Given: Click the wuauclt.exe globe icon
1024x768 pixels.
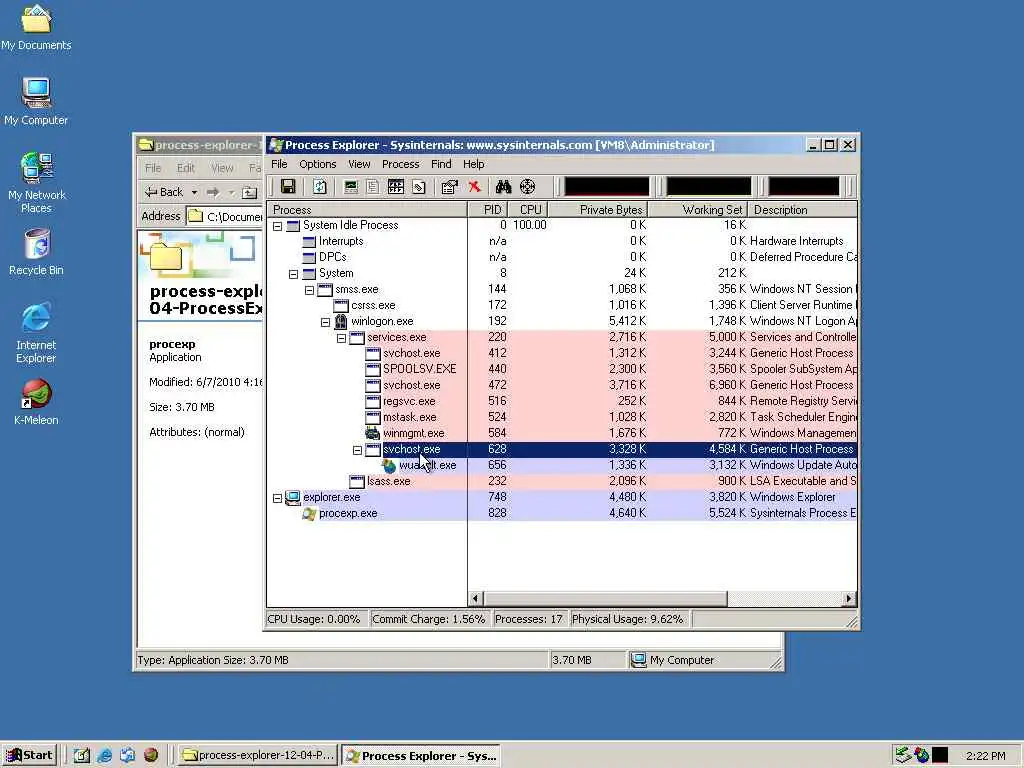Looking at the screenshot, I should click(x=389, y=465).
